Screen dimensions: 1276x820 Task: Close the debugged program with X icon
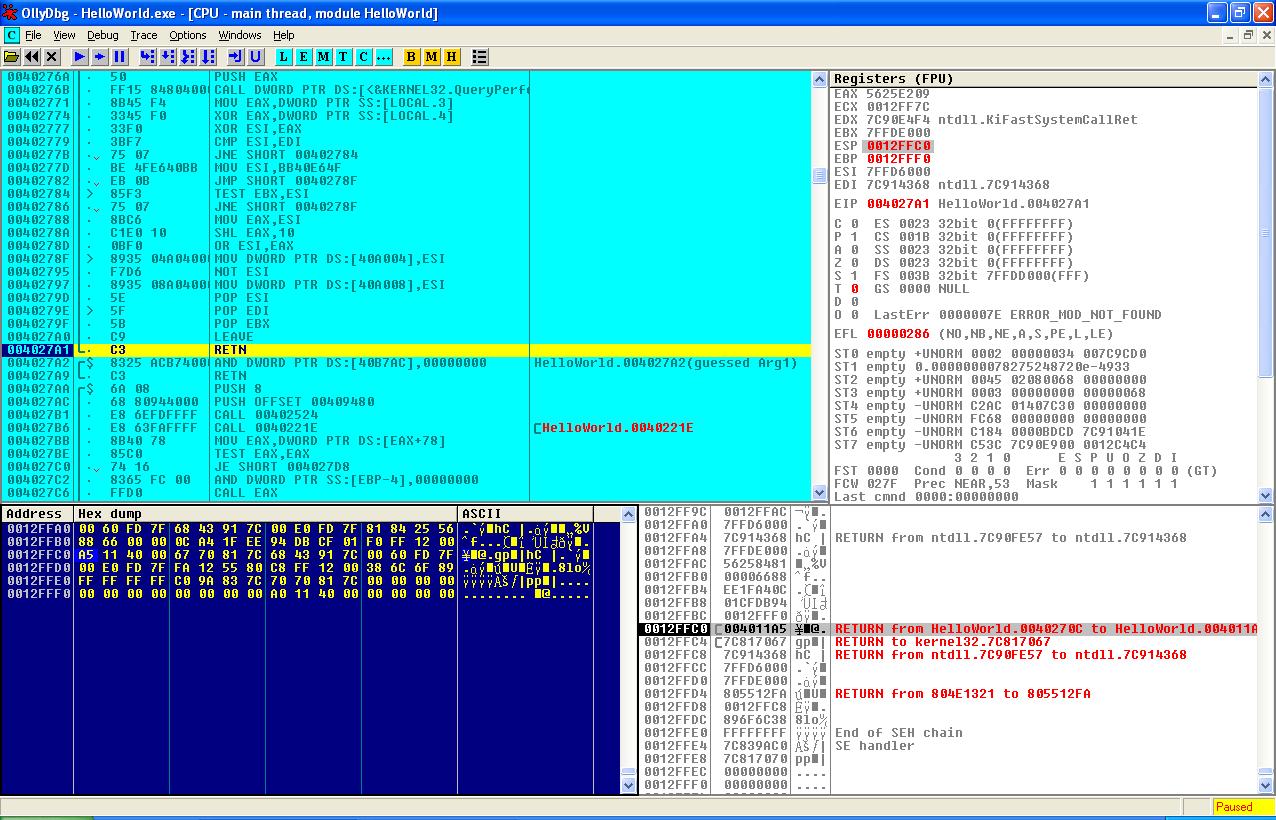pos(52,57)
